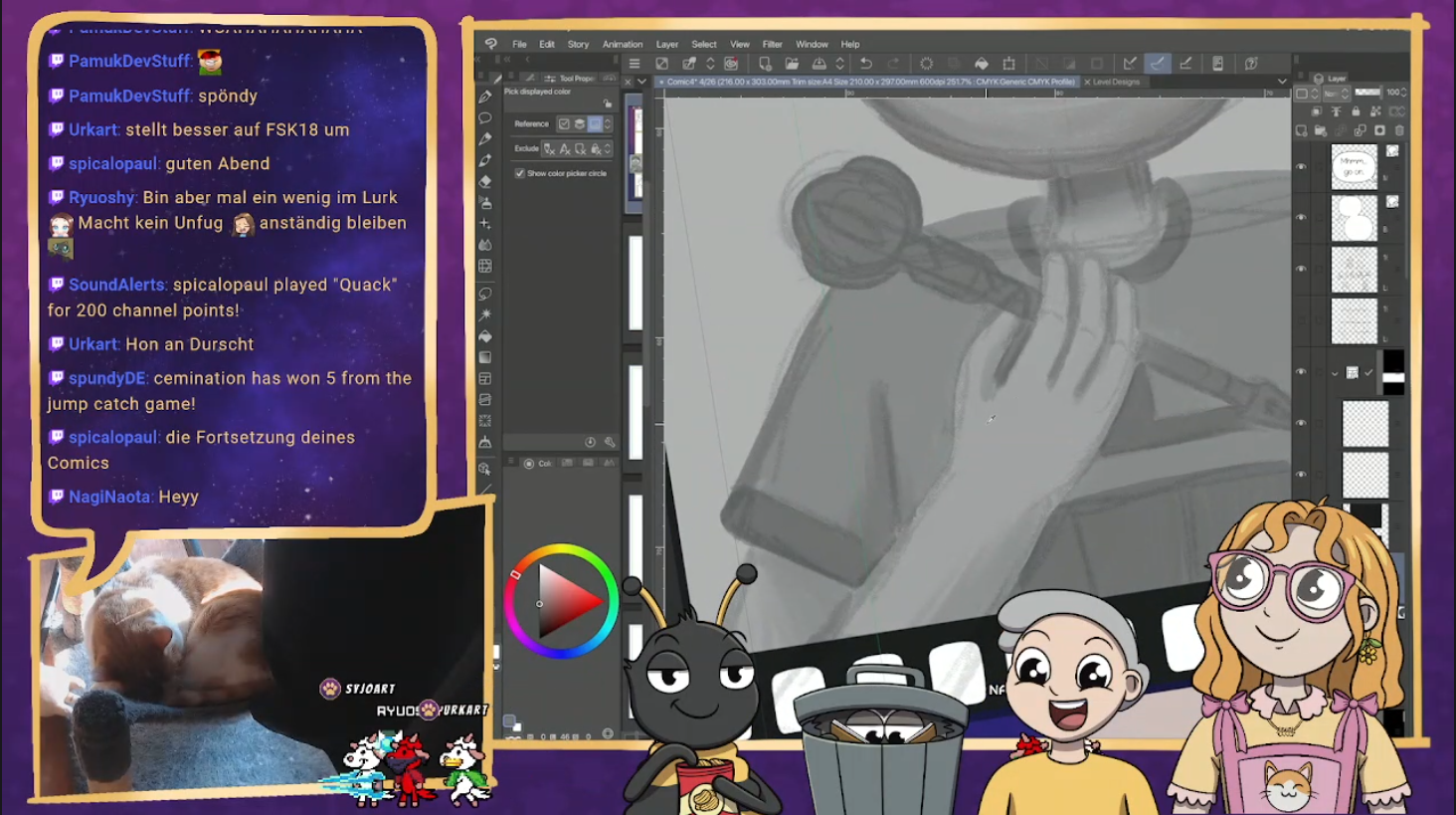Expand the Exclude options stepper
1456x815 pixels.
click(x=608, y=148)
